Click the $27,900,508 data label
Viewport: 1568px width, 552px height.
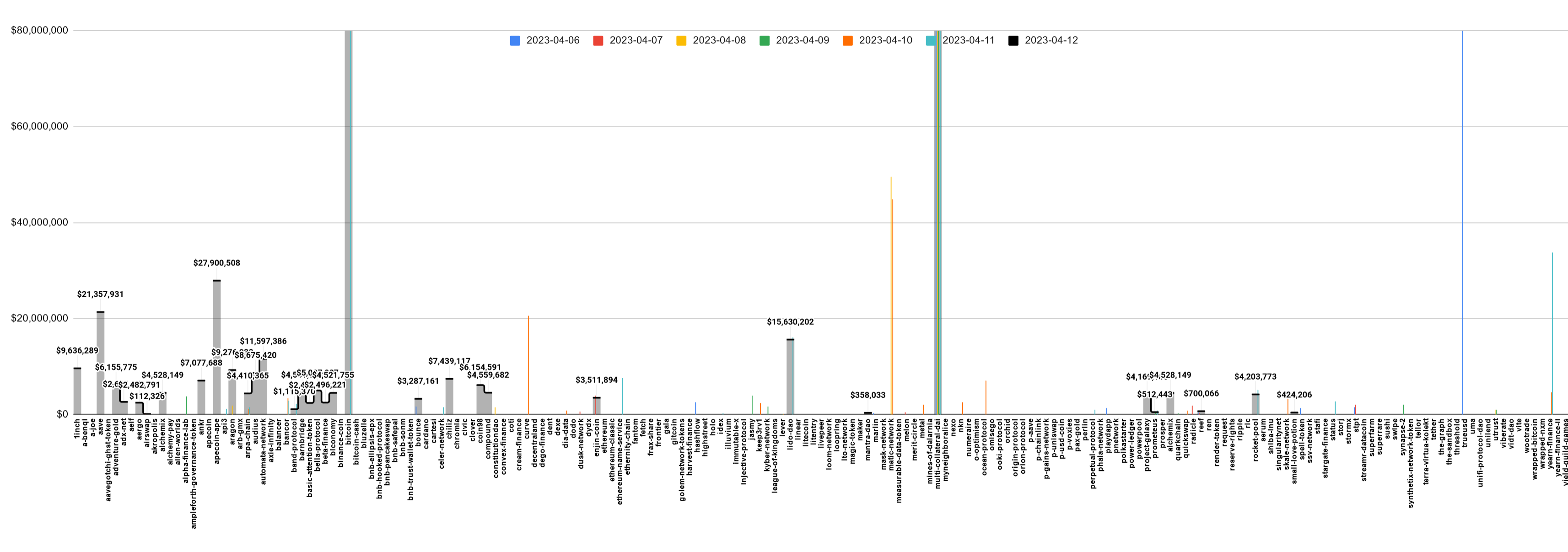[217, 263]
